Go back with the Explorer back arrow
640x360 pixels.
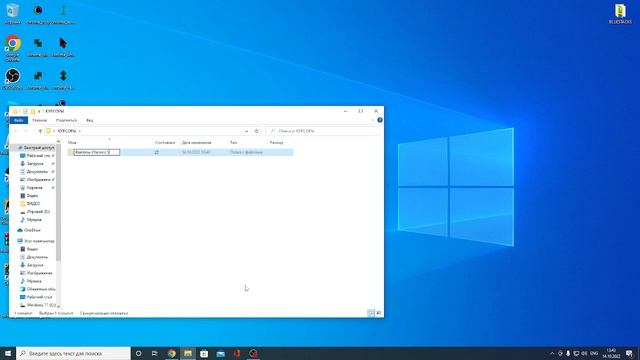click(x=16, y=131)
